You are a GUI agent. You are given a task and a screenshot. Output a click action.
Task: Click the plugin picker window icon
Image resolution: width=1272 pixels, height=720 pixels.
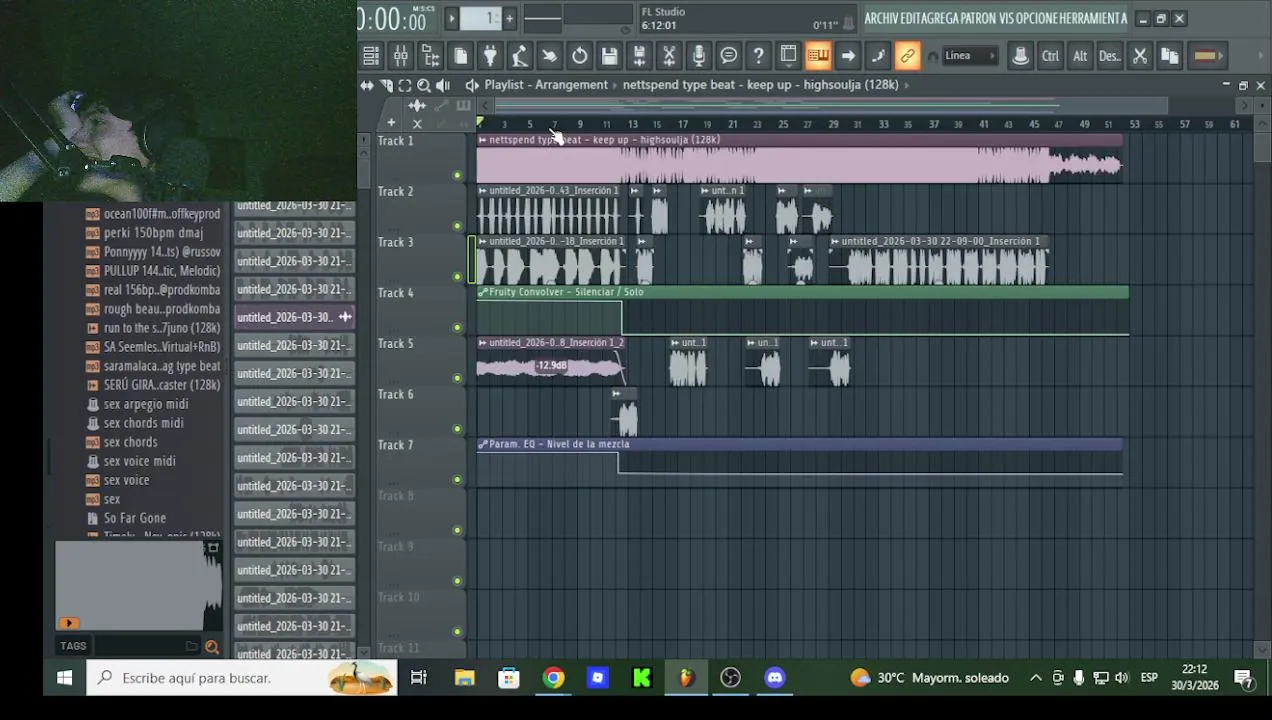click(788, 56)
